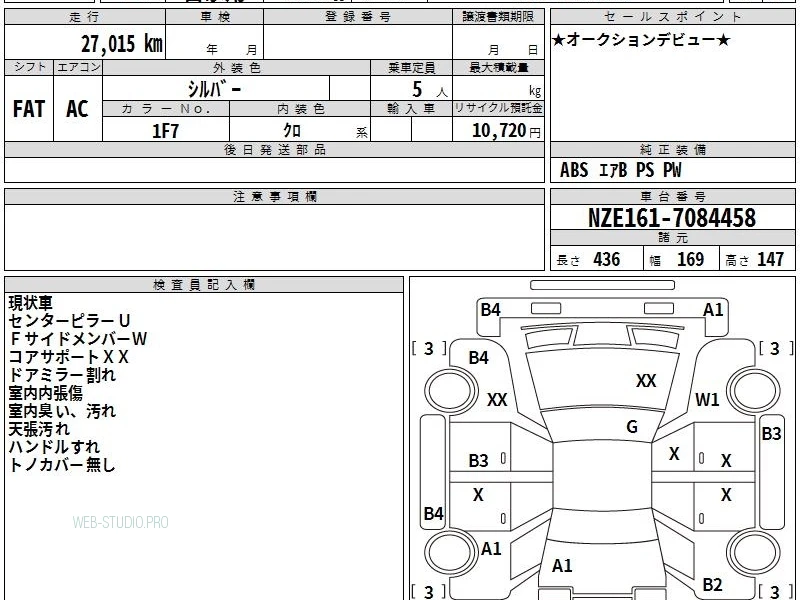The image size is (800, 600).
Task: Click the inspector note 現状車
Action: (31, 303)
